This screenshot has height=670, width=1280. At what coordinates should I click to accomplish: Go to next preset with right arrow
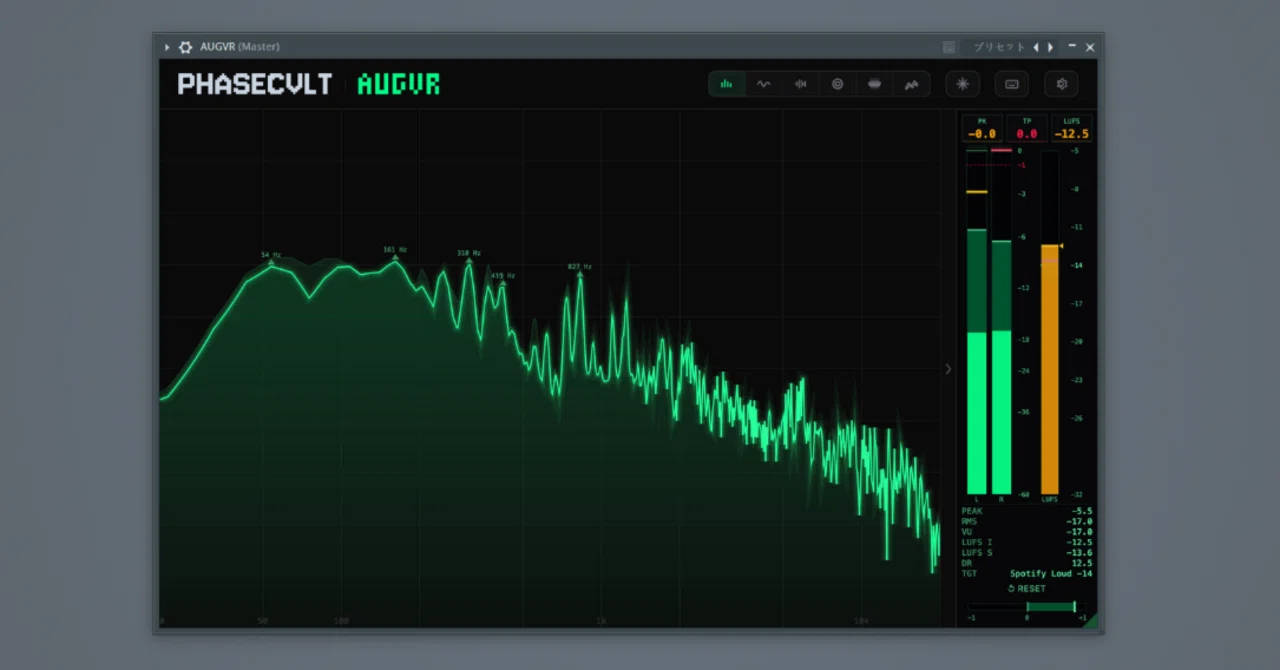tap(1050, 47)
